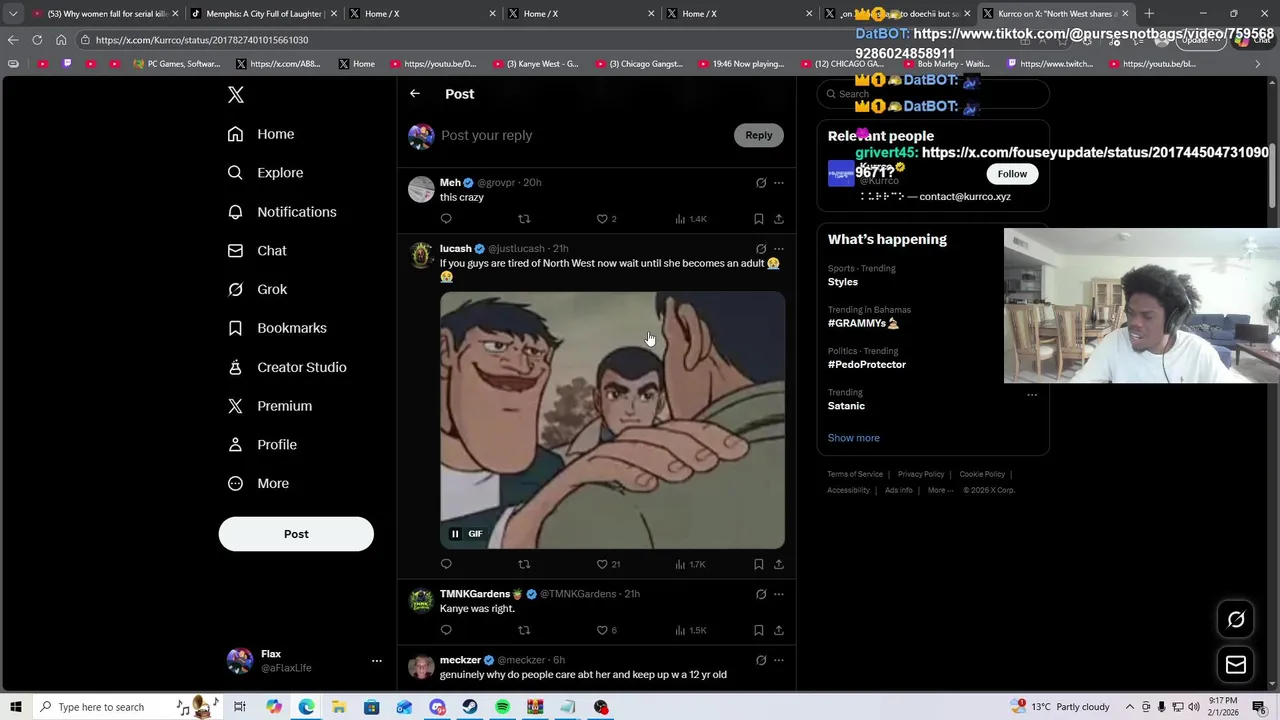The height and width of the screenshot is (720, 1280).
Task: Click Show more under What's happening
Action: [853, 438]
